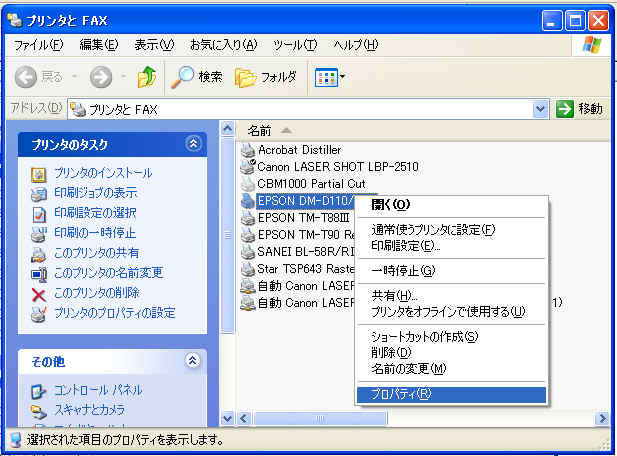617x456 pixels.
Task: Choose プリンタをオフラインで使用する(U)
Action: [451, 312]
